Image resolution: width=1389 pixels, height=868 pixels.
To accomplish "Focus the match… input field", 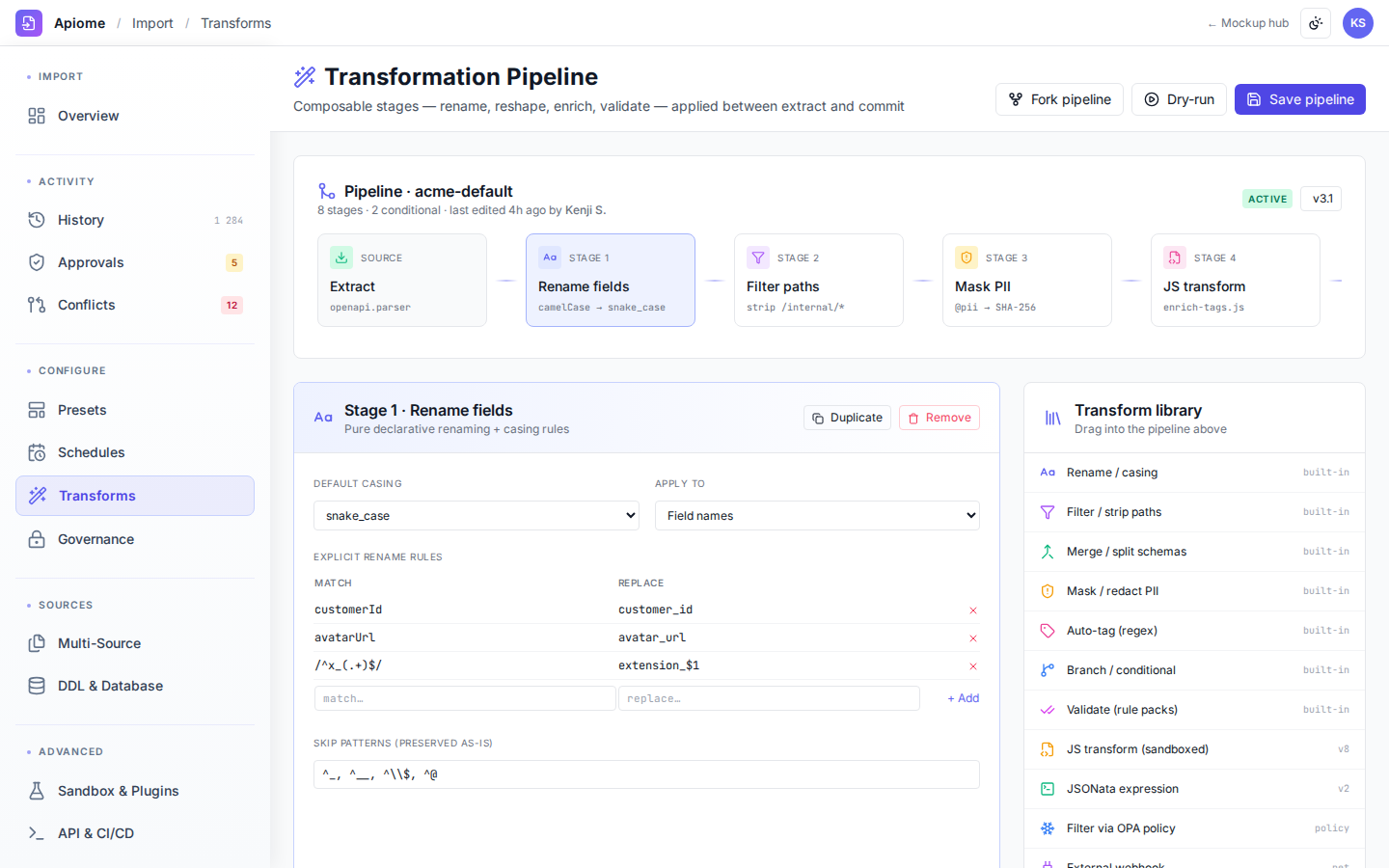I will point(465,698).
